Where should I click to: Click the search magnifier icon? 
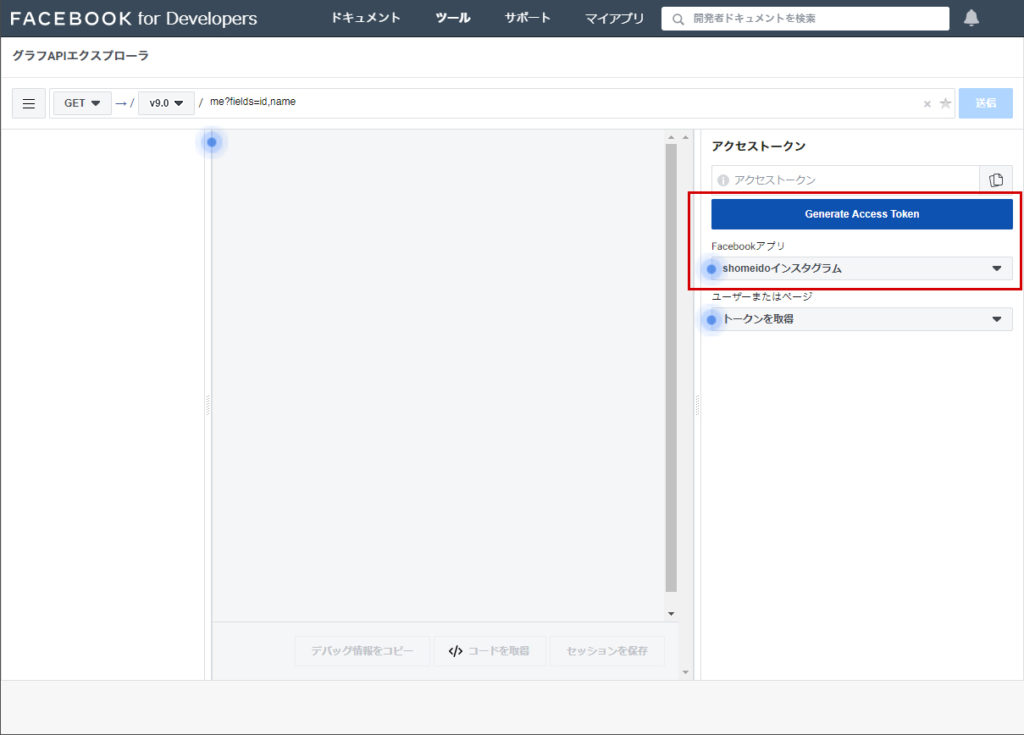click(679, 19)
